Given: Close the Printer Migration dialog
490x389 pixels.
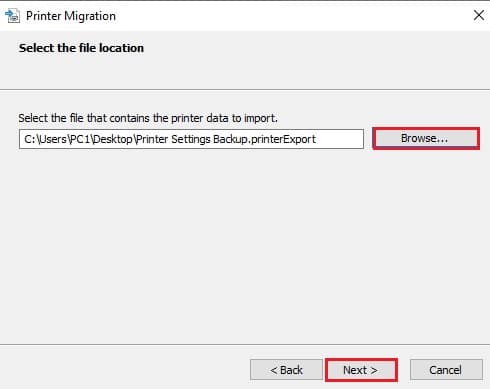Looking at the screenshot, I should [479, 15].
